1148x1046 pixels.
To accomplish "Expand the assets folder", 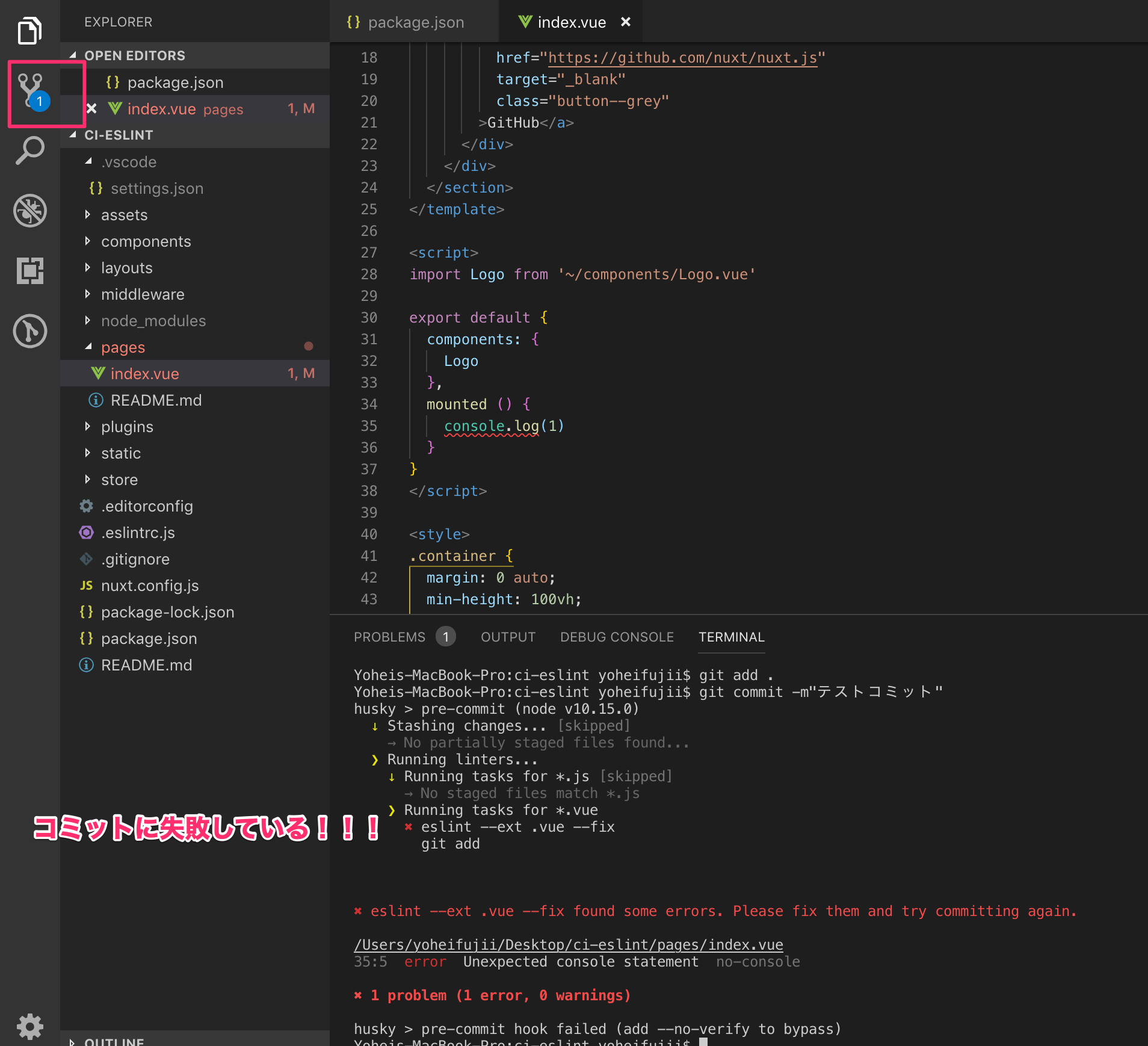I will tap(88, 214).
